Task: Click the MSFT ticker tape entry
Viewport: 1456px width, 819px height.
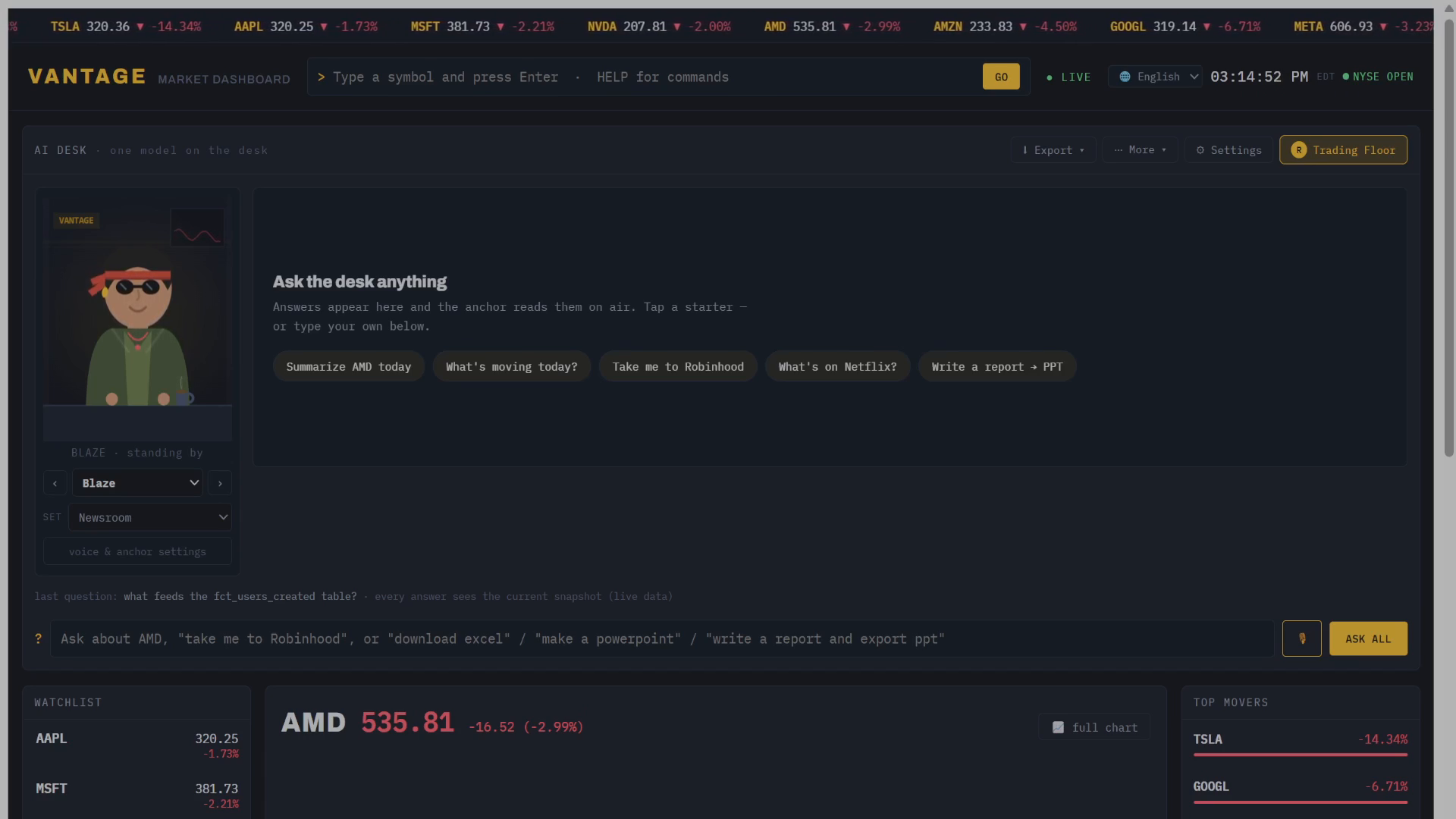Action: (482, 27)
